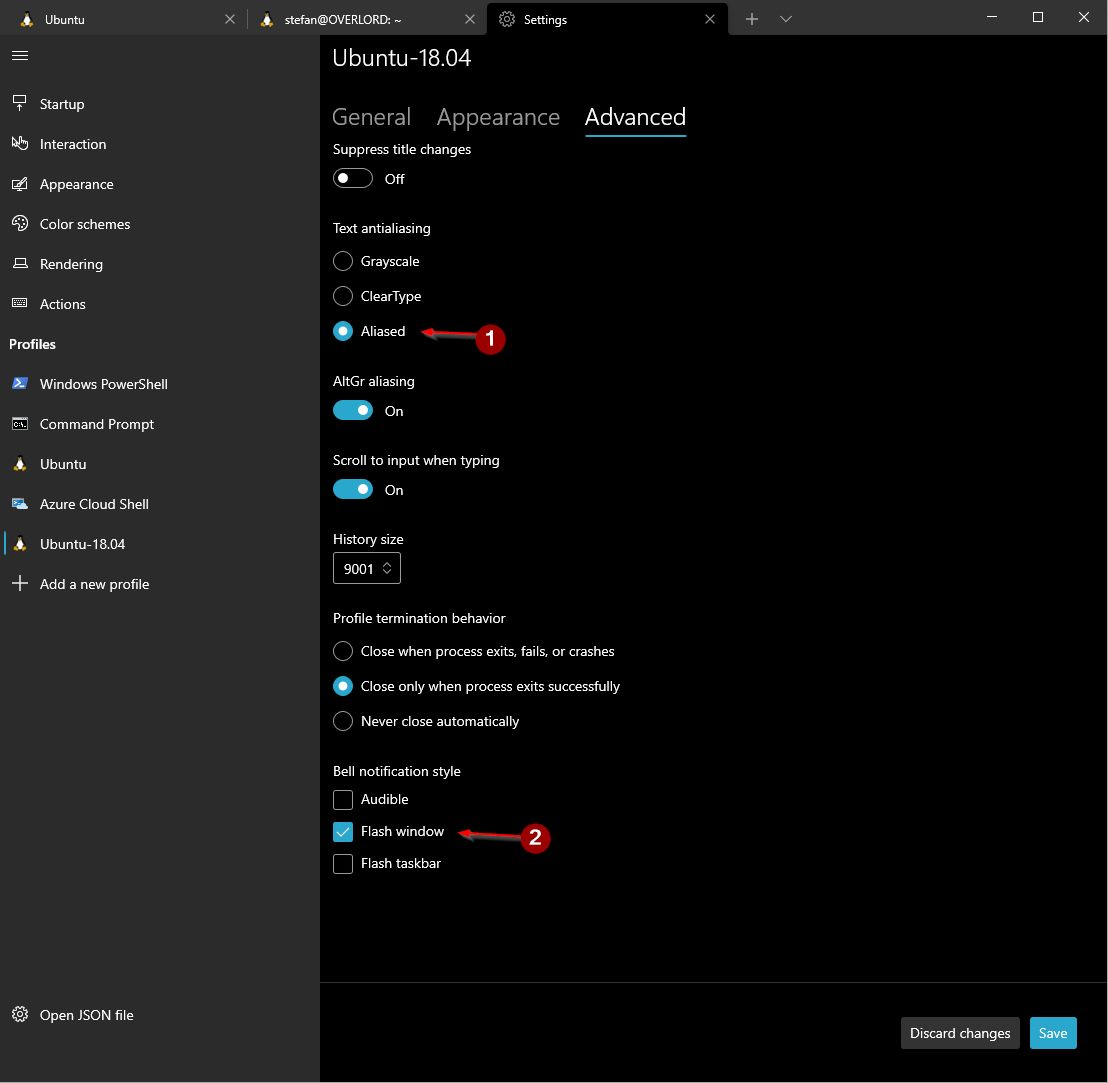
Task: Click the Windows PowerShell profile icon
Action: [20, 384]
